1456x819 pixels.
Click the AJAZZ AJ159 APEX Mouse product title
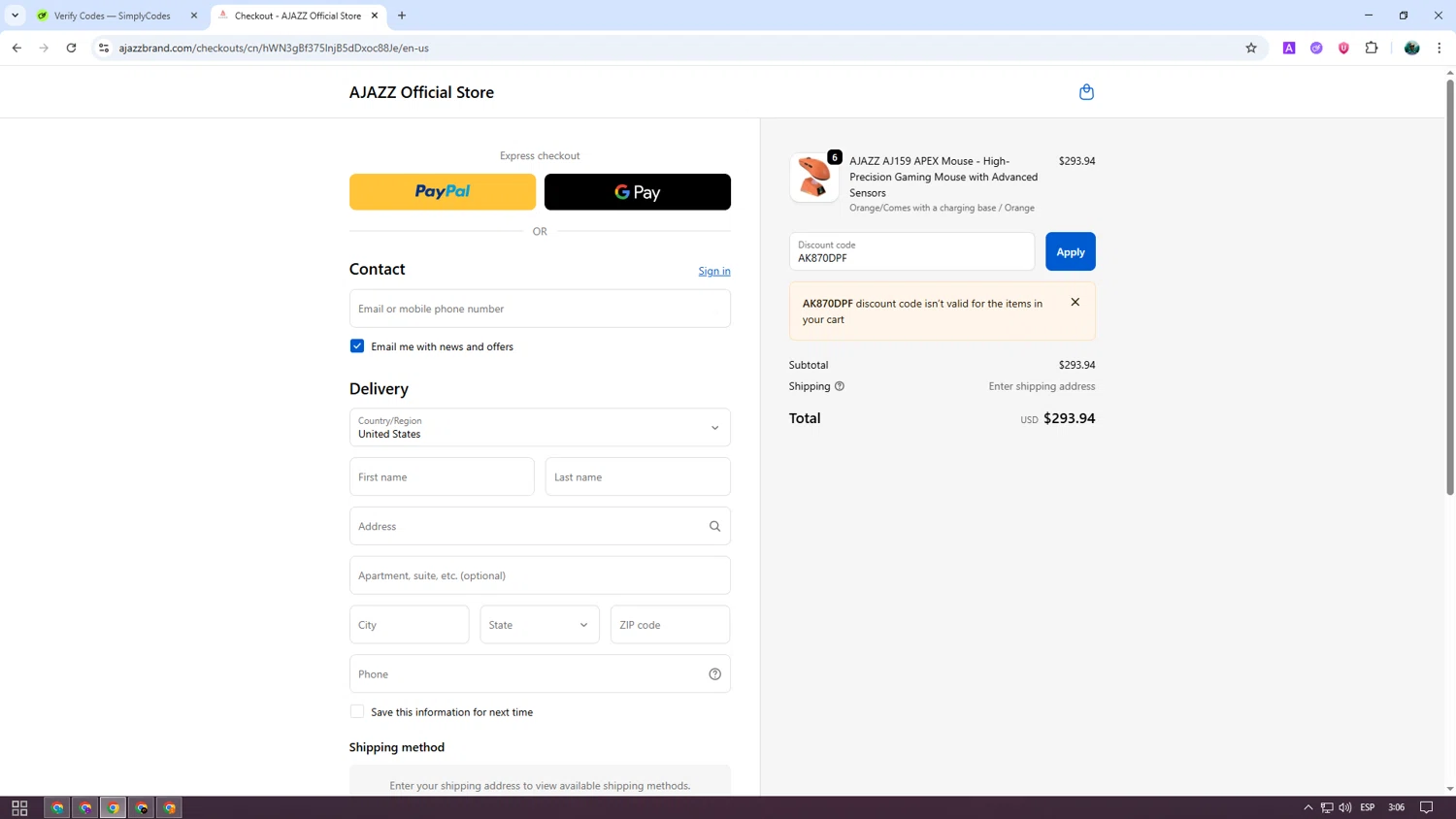click(943, 177)
